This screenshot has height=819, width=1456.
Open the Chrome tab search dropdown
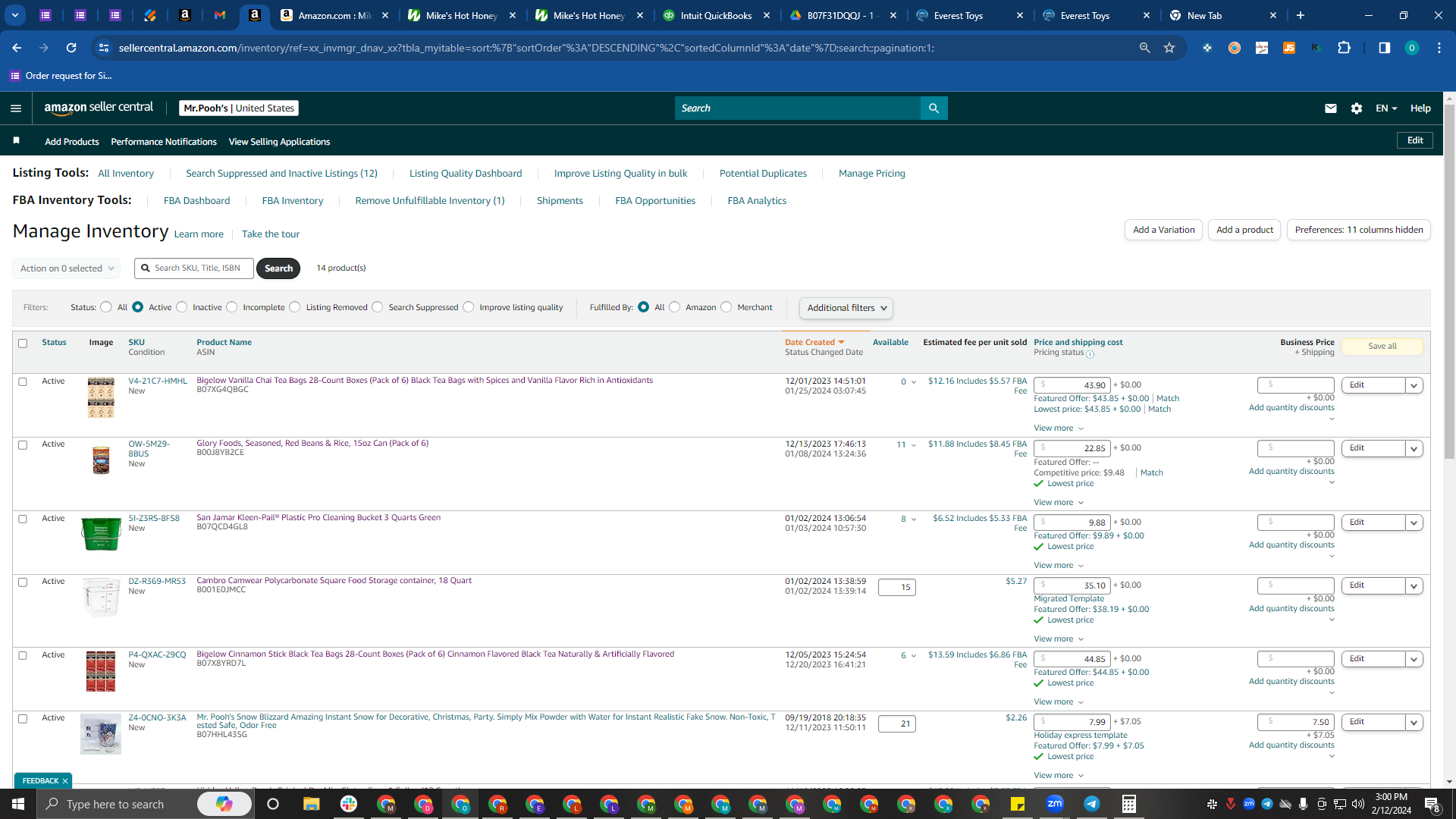(x=14, y=15)
